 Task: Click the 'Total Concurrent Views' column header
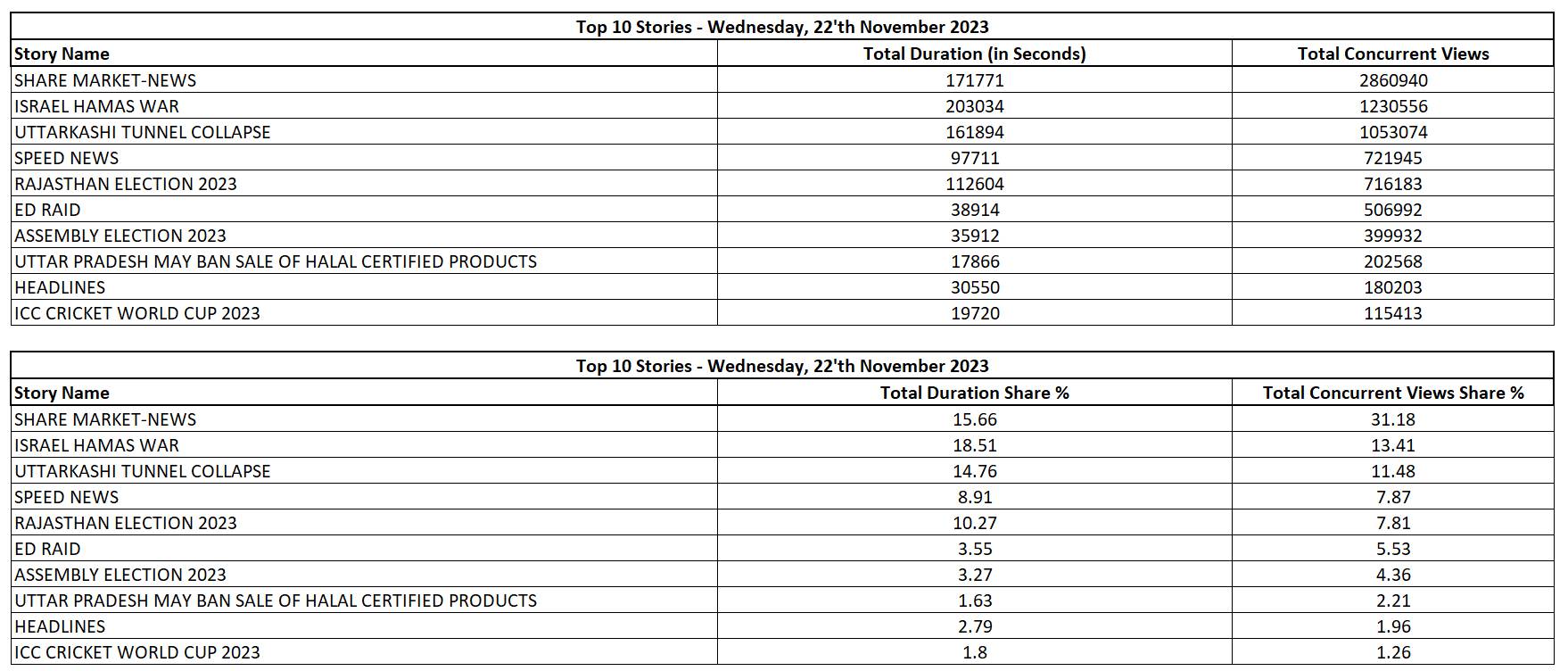point(1392,54)
